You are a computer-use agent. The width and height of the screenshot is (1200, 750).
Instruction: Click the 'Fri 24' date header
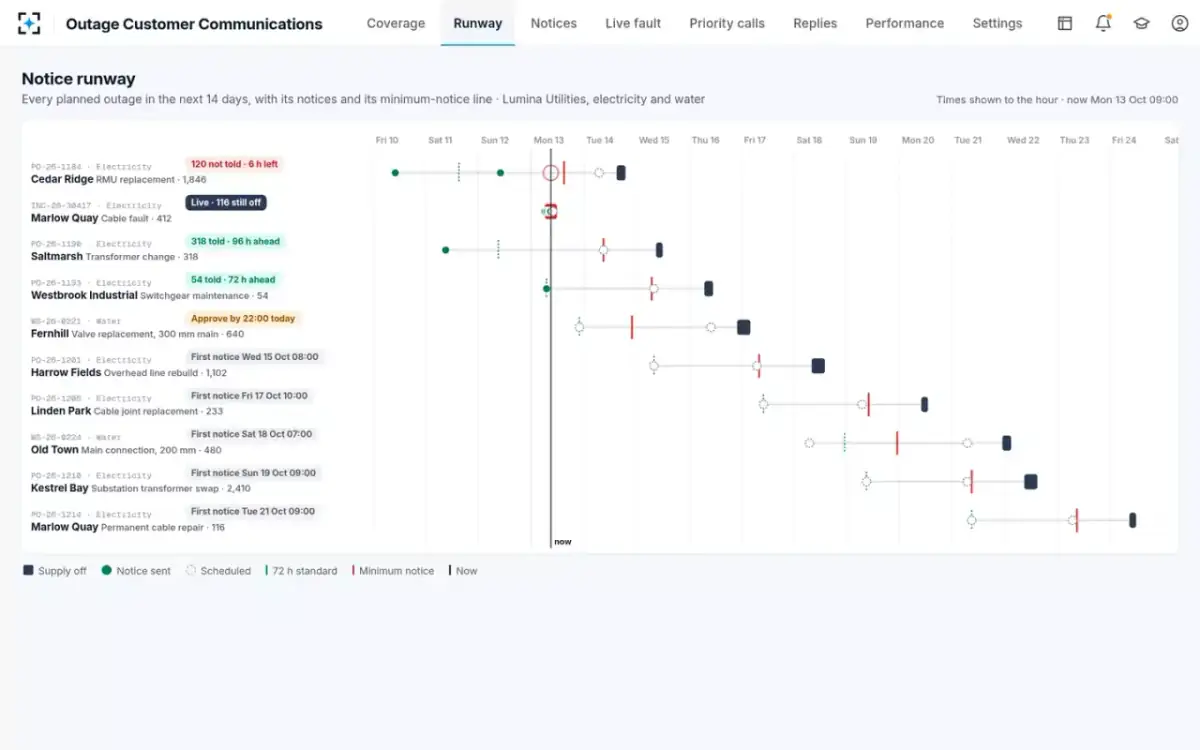(1124, 141)
